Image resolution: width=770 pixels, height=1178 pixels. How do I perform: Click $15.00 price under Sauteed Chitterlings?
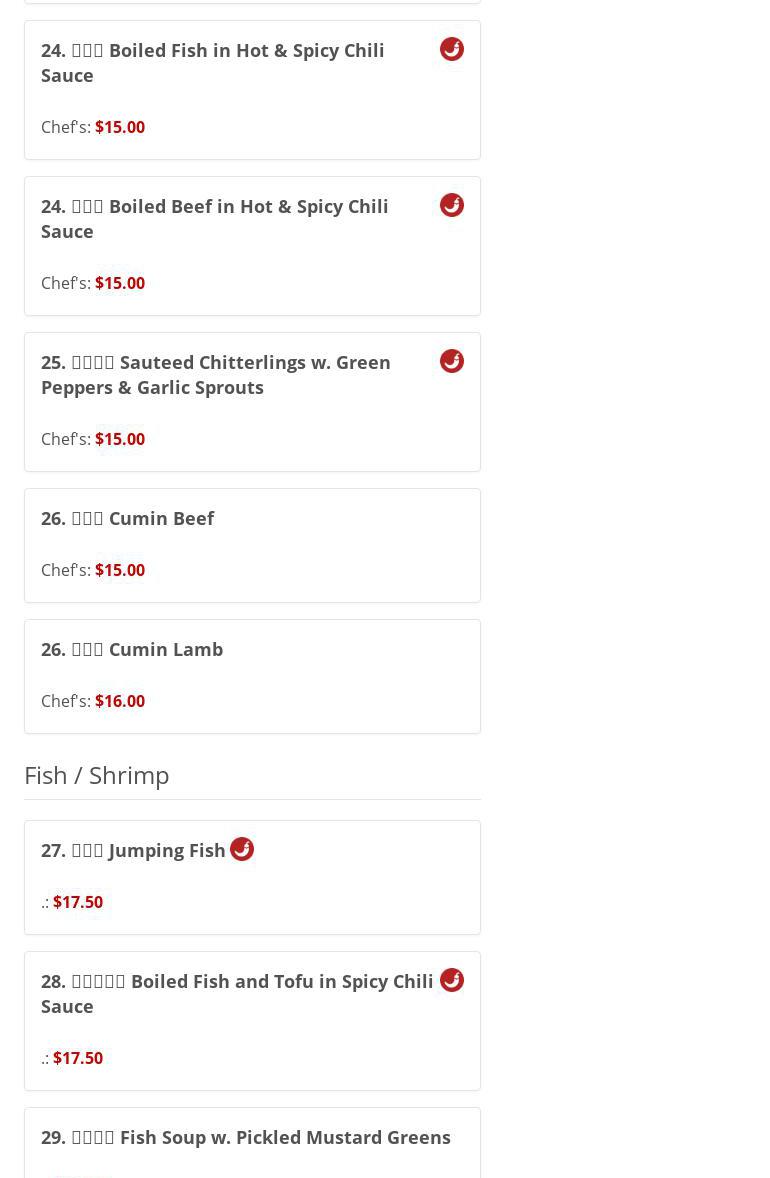pos(120,439)
